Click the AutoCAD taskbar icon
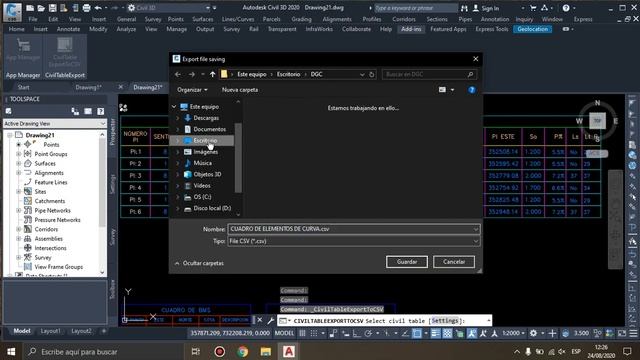Screen dimensions: 640x360 (289, 351)
